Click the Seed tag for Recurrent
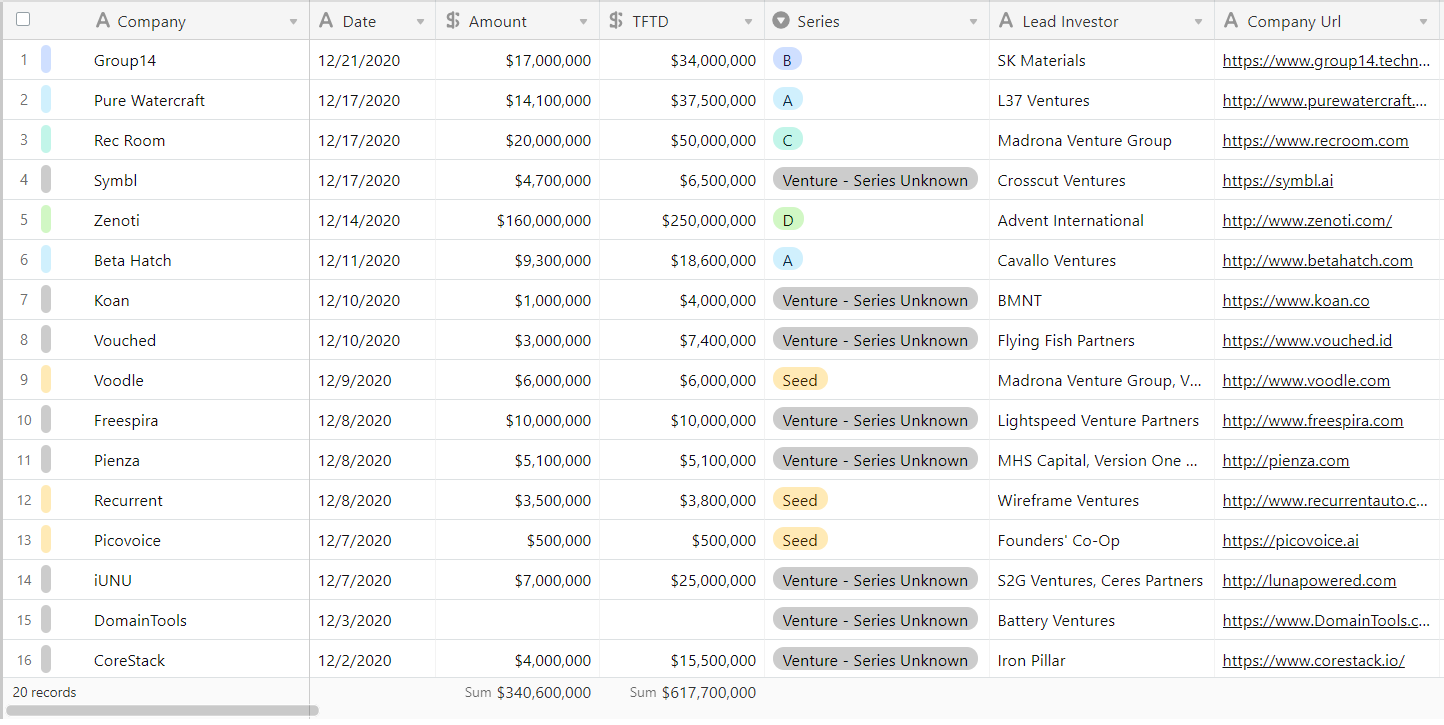Image resolution: width=1444 pixels, height=725 pixels. point(800,500)
